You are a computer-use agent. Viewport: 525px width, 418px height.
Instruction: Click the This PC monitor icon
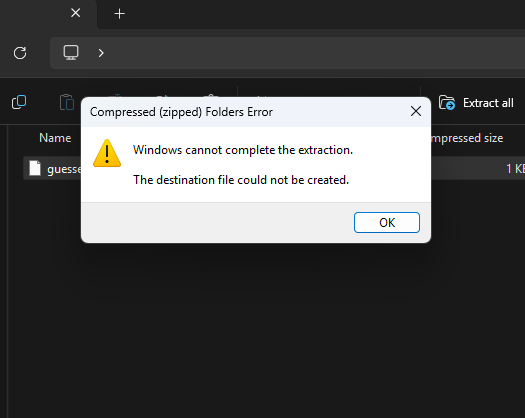71,53
